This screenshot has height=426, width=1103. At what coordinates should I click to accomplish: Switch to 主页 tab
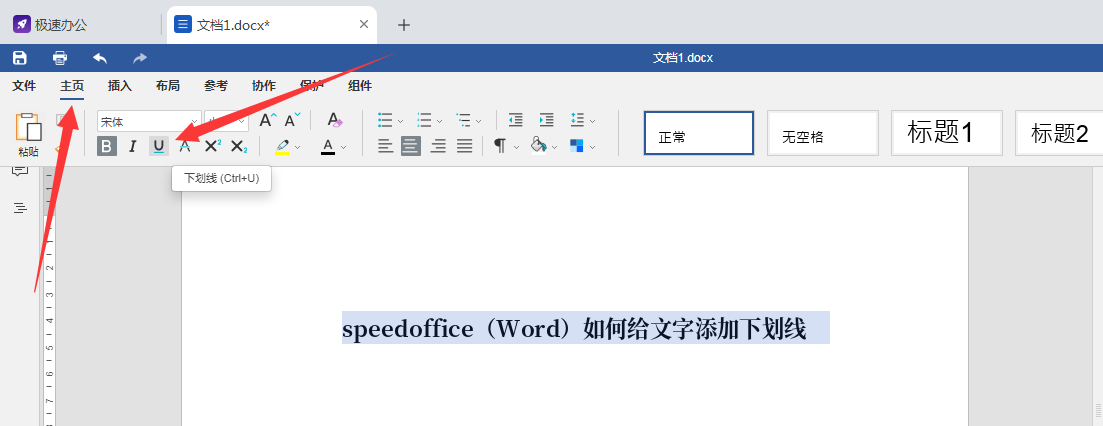pos(72,86)
